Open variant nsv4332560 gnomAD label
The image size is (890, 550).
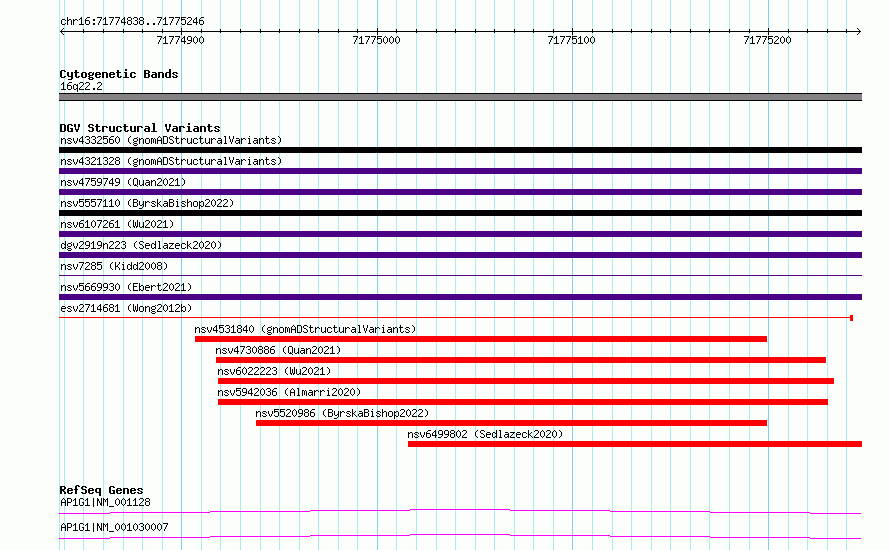(171, 140)
